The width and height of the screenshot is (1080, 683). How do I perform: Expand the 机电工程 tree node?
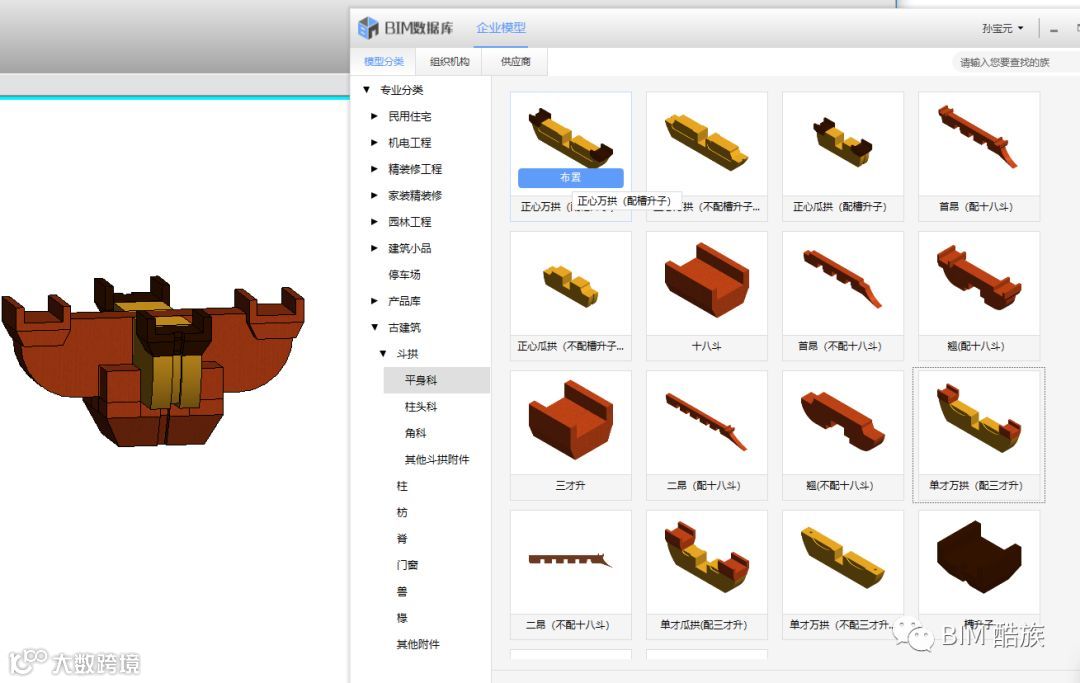click(374, 143)
